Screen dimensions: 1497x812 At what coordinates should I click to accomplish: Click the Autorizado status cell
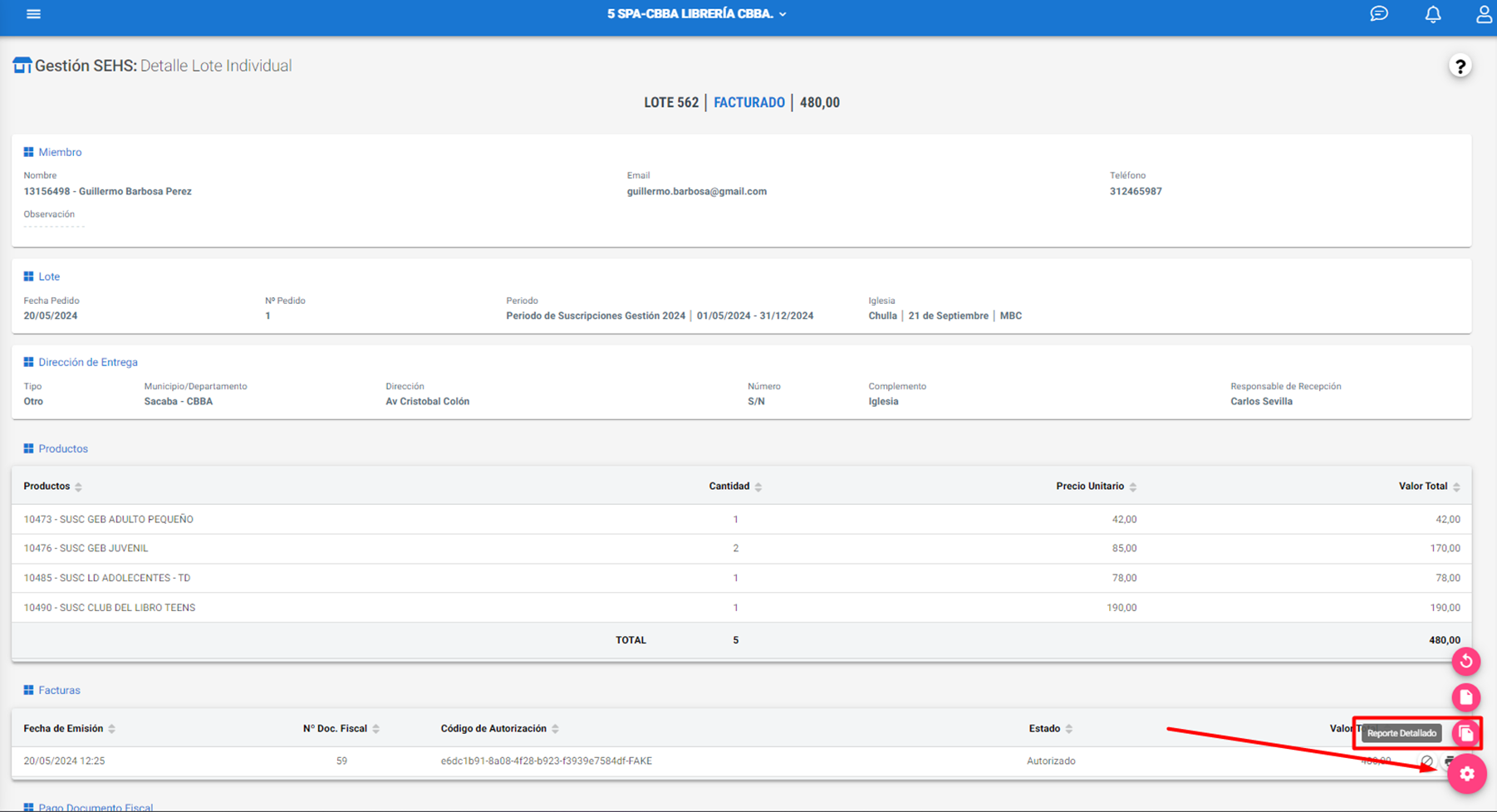click(1051, 761)
